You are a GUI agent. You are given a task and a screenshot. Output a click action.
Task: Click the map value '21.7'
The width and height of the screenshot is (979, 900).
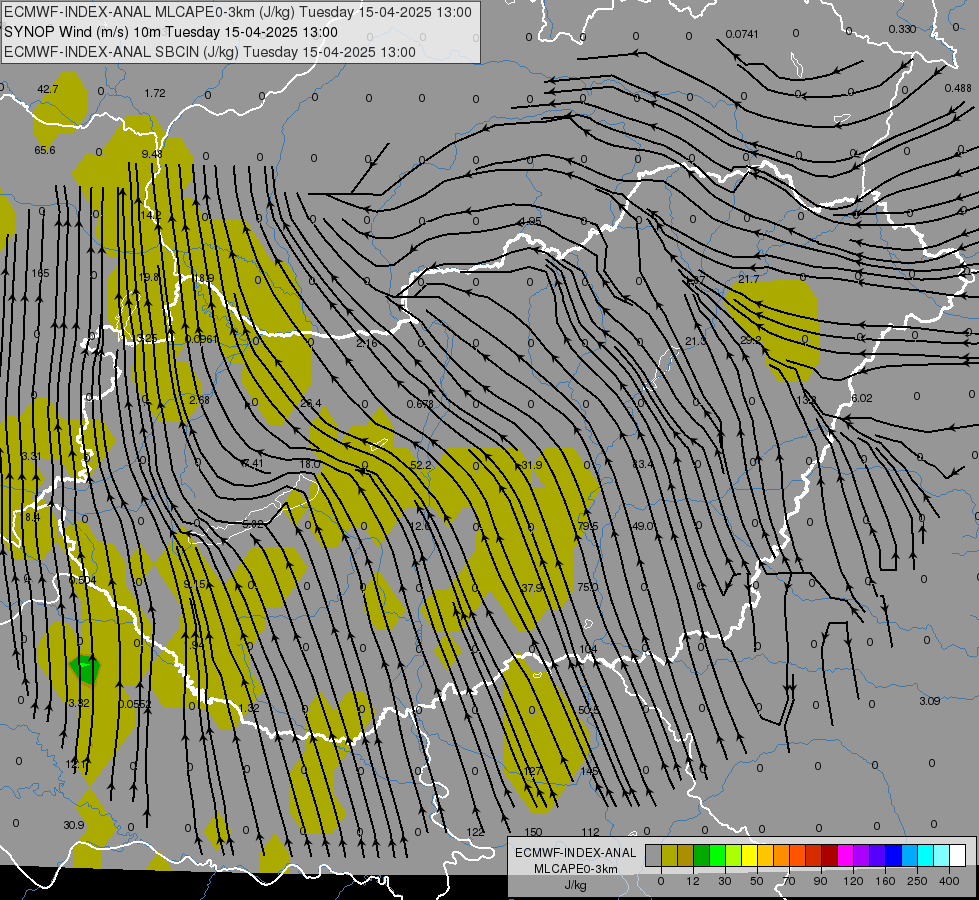(x=749, y=279)
